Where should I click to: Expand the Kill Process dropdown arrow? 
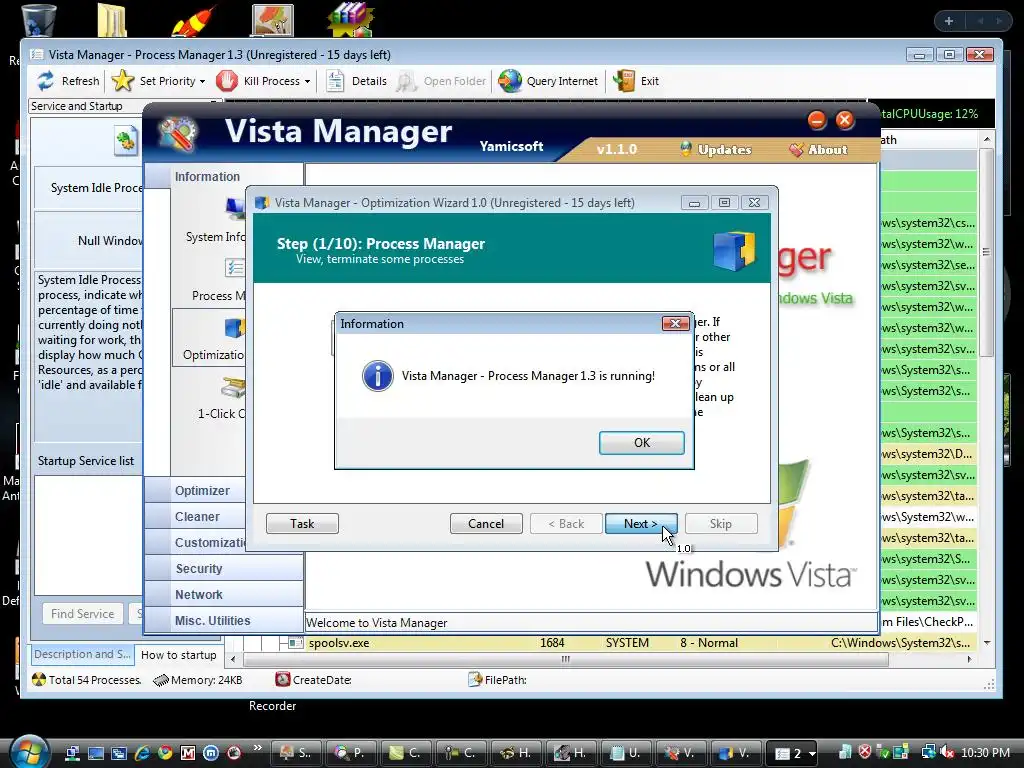[x=307, y=82]
